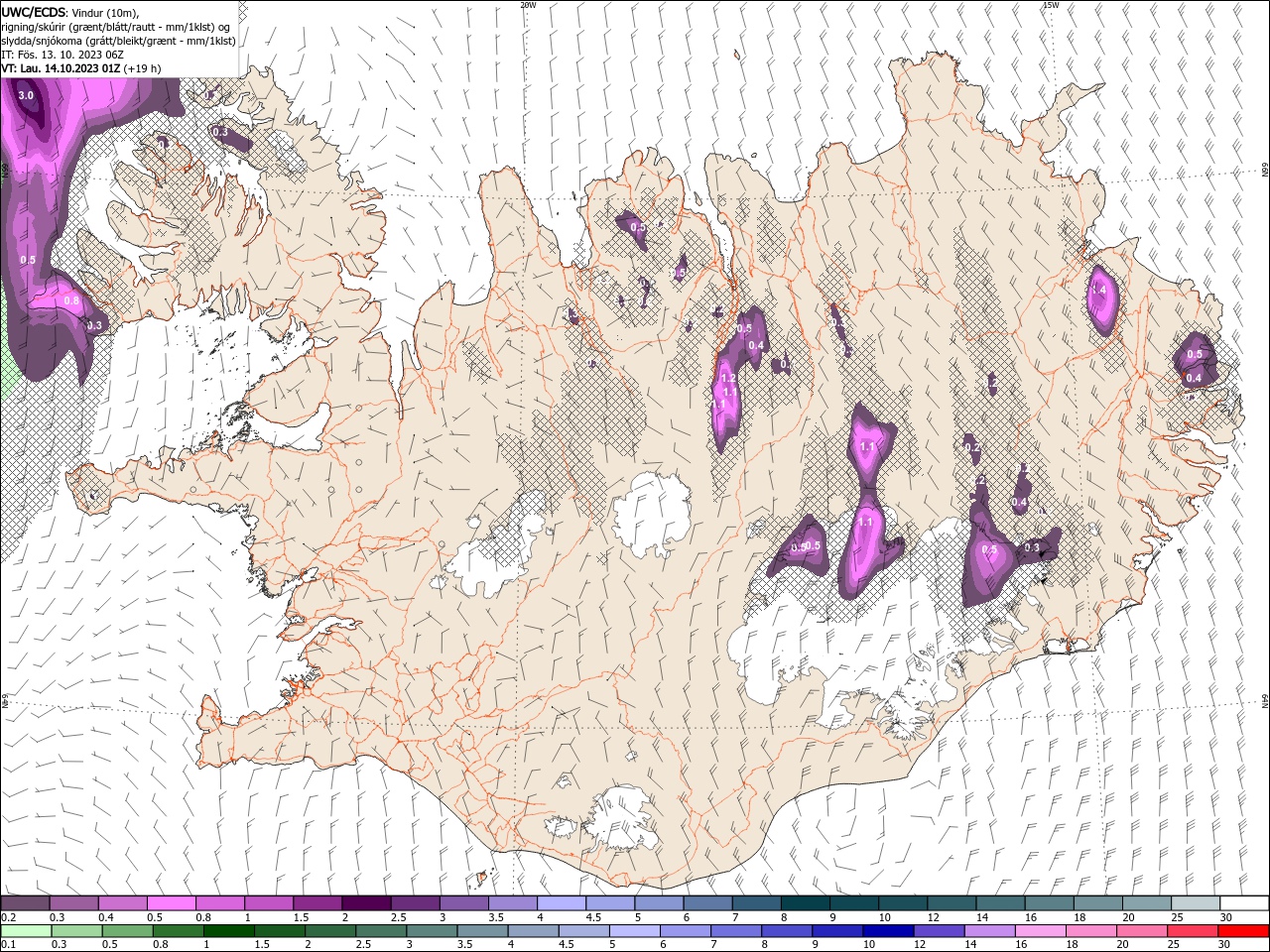This screenshot has height=952, width=1270.
Task: Pick lower legend swatch starting at 0.8
Action: [x=178, y=931]
